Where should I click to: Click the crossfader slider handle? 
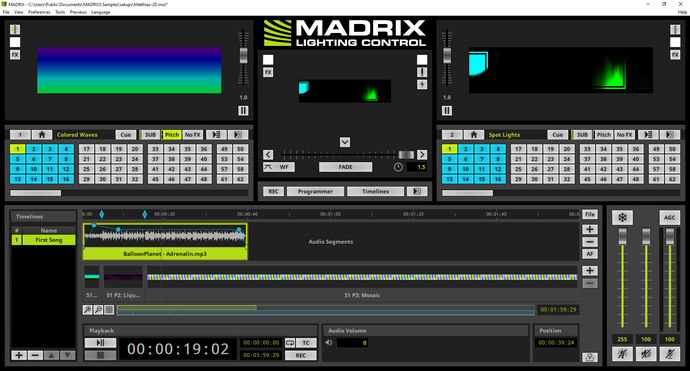click(x=406, y=154)
